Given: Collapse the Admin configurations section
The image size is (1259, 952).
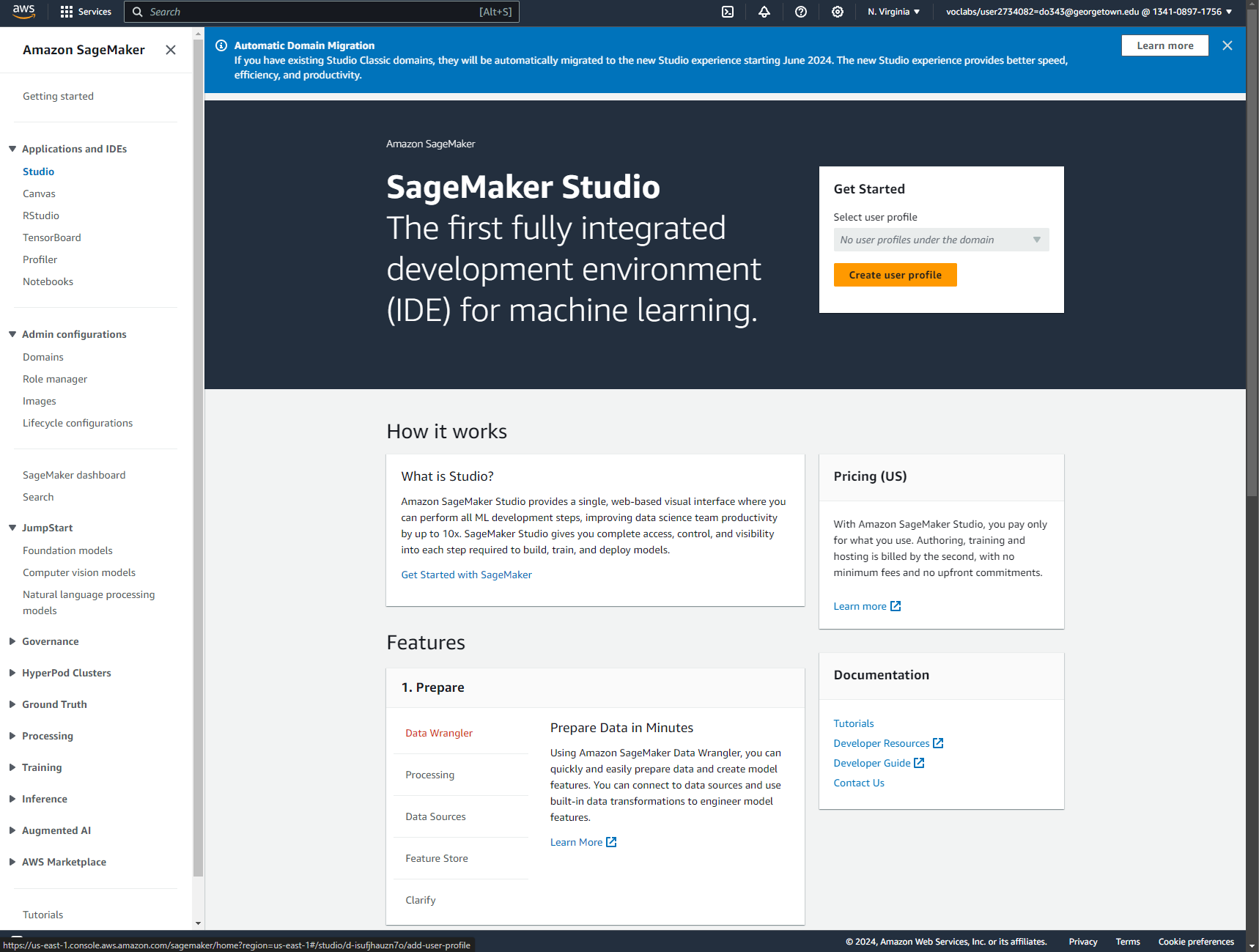Looking at the screenshot, I should (12, 334).
